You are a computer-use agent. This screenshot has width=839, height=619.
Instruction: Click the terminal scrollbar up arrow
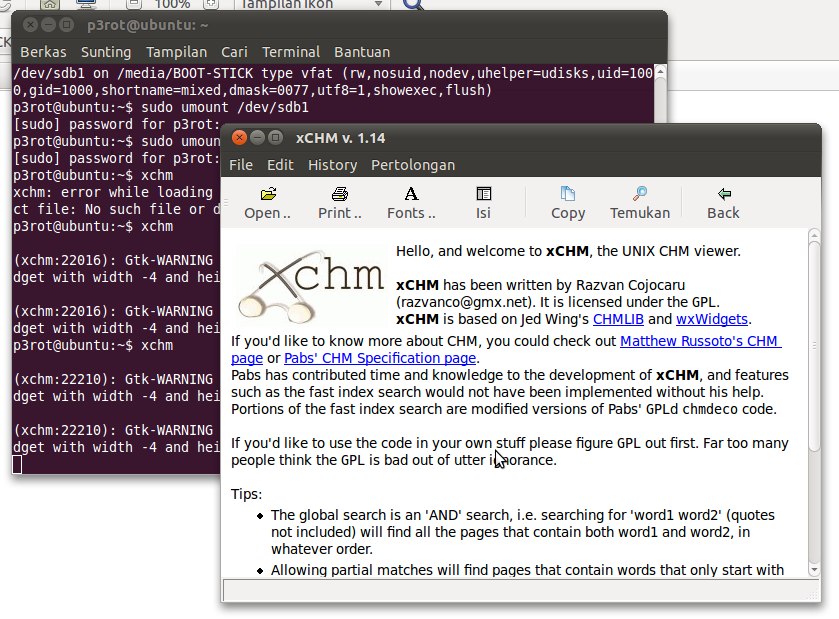(x=661, y=71)
